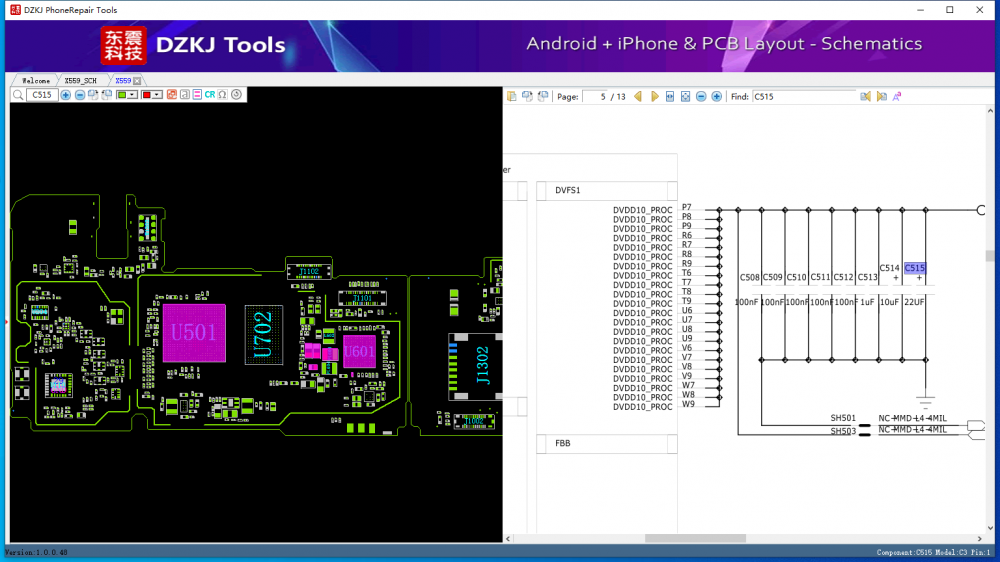The height and width of the screenshot is (562, 1000).
Task: Click the CR toggle icon in PCB toolbar
Action: coord(210,95)
